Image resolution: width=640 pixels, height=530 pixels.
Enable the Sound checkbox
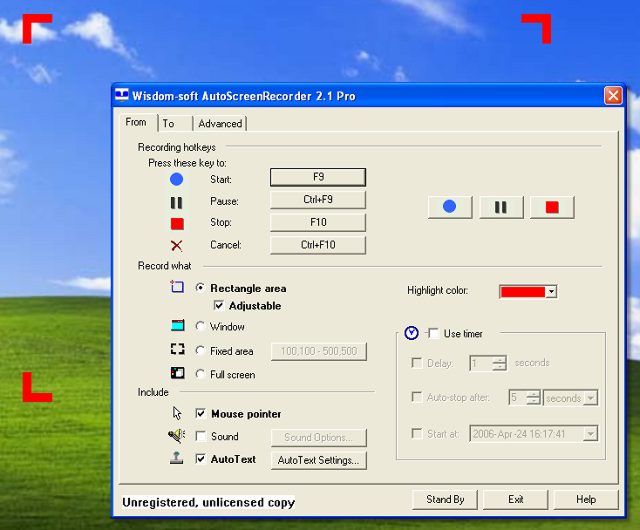pos(200,436)
